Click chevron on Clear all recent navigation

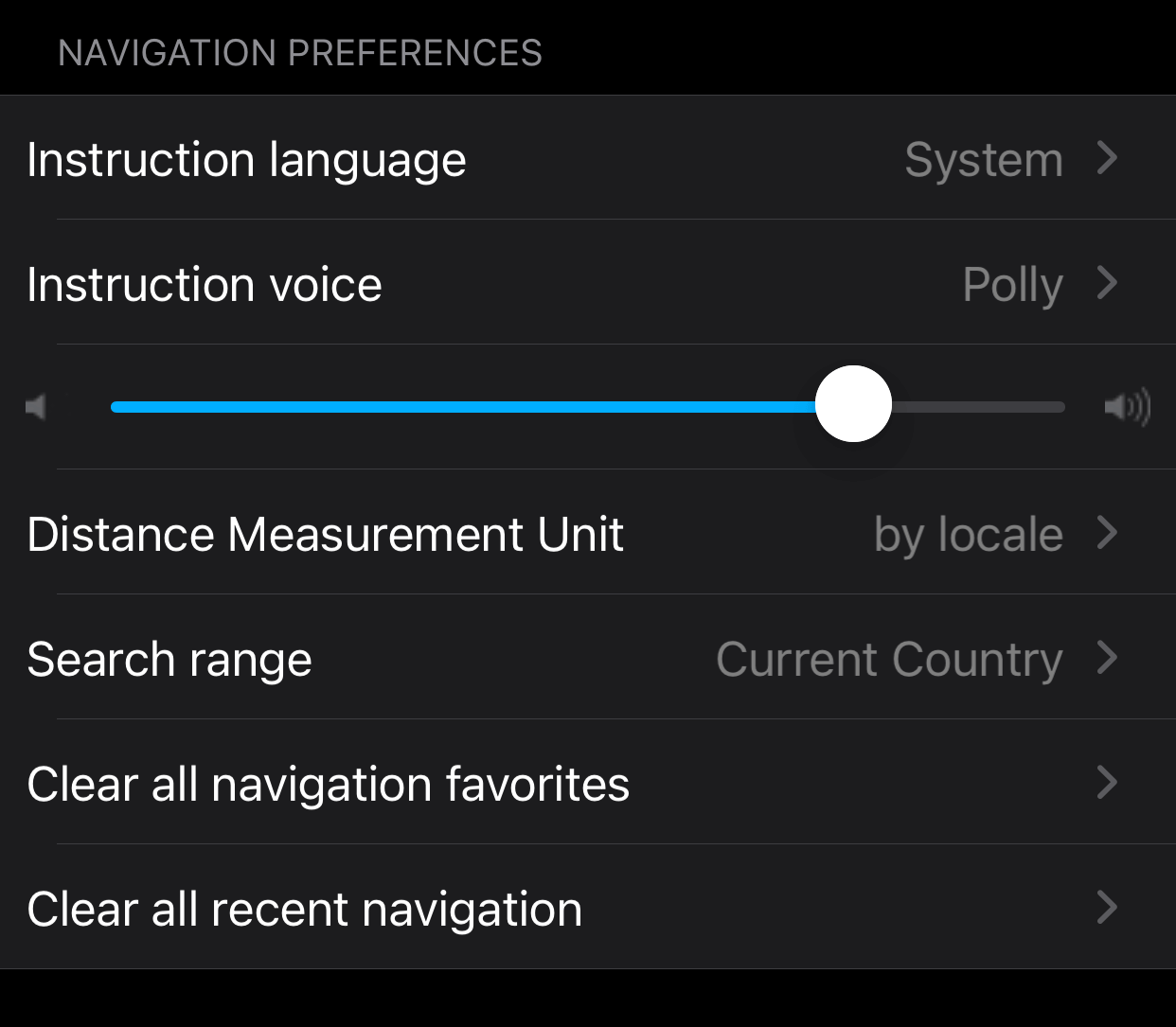click(x=1108, y=907)
